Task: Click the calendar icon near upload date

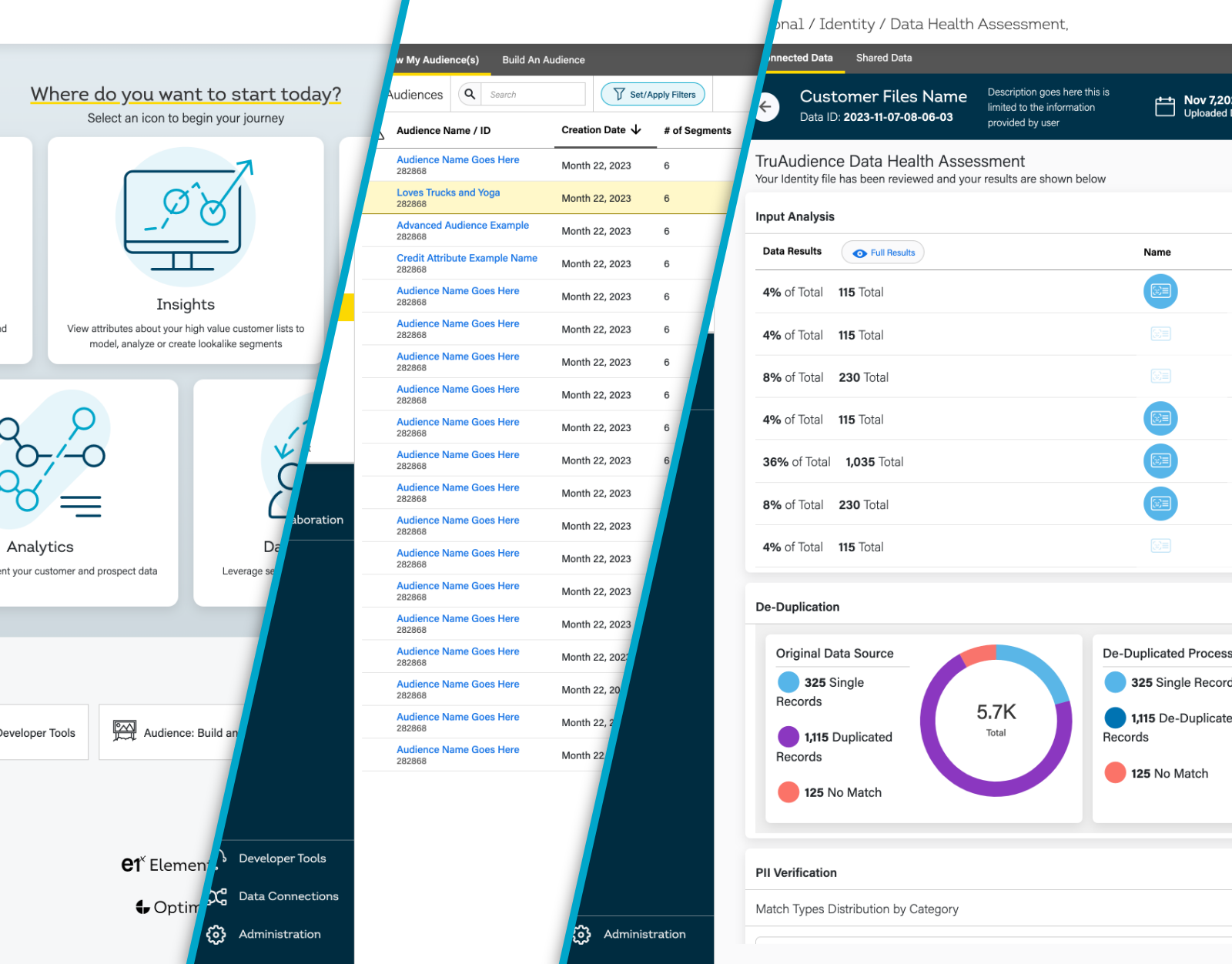Action: click(x=1164, y=106)
